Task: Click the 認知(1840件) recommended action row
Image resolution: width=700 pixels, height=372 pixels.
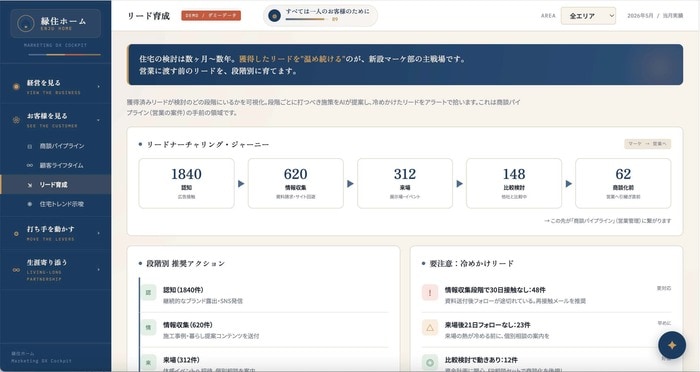Action: coord(264,295)
